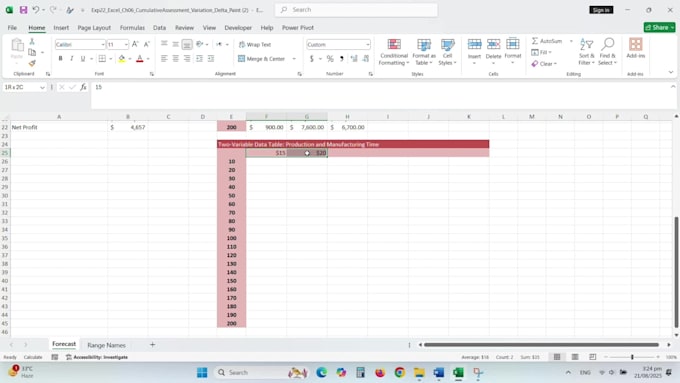The height and width of the screenshot is (383, 680).
Task: Apply red font color to text
Action: (x=140, y=59)
